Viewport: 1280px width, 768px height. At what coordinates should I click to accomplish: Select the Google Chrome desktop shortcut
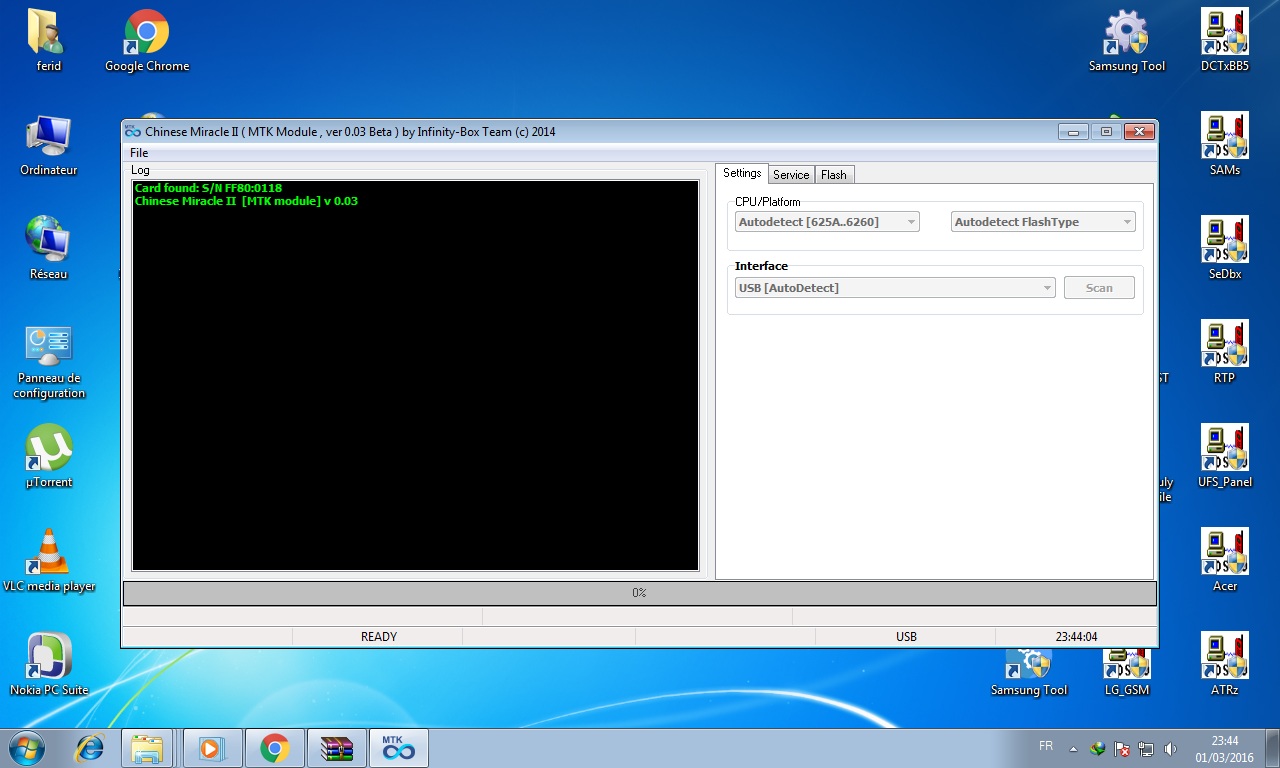(147, 42)
